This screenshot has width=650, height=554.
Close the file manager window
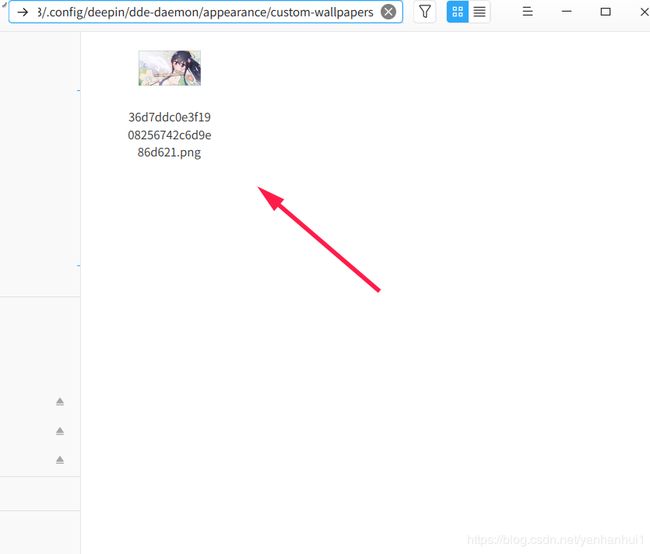644,12
